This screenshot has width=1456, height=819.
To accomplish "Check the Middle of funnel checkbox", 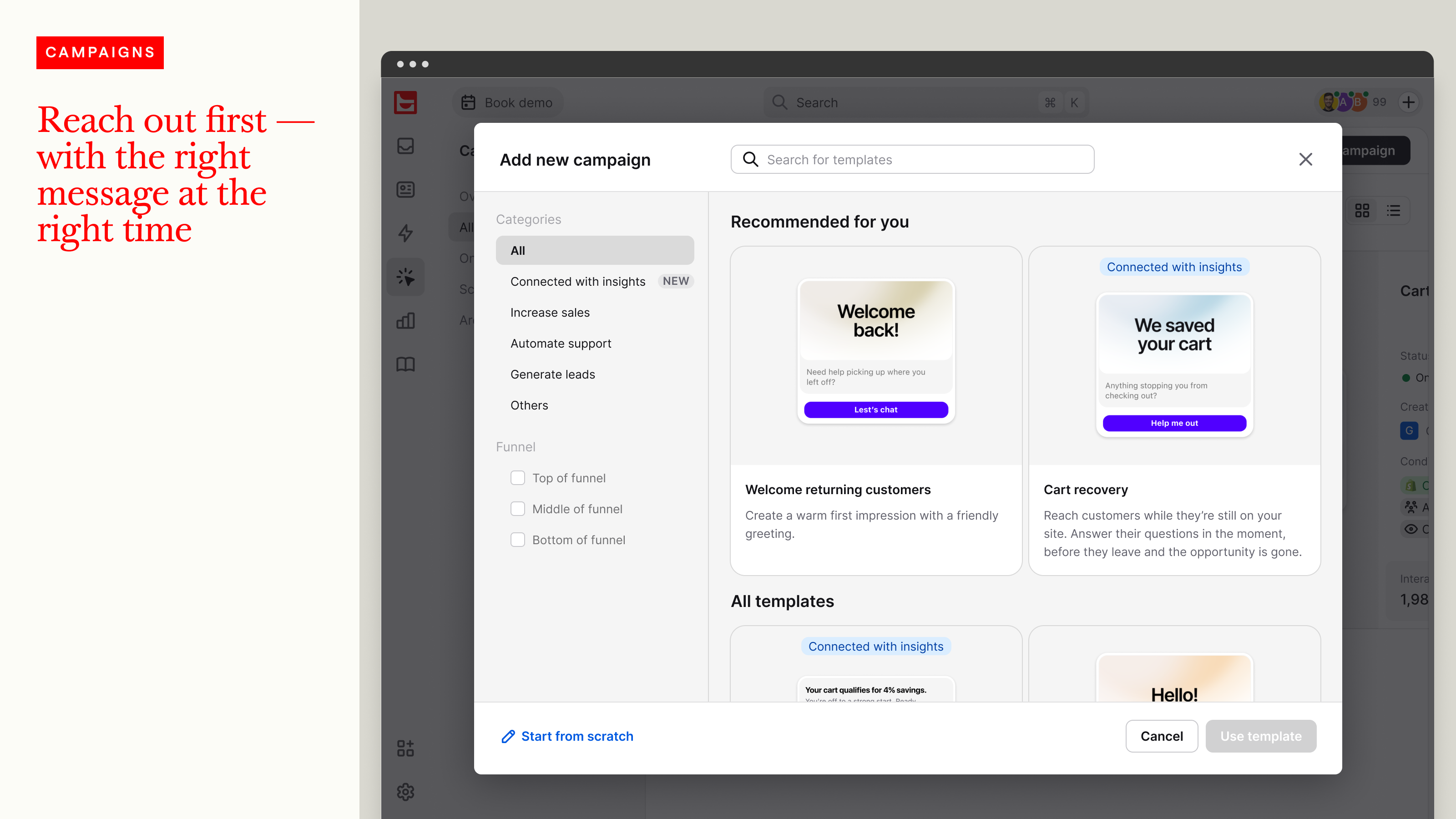I will (x=518, y=509).
